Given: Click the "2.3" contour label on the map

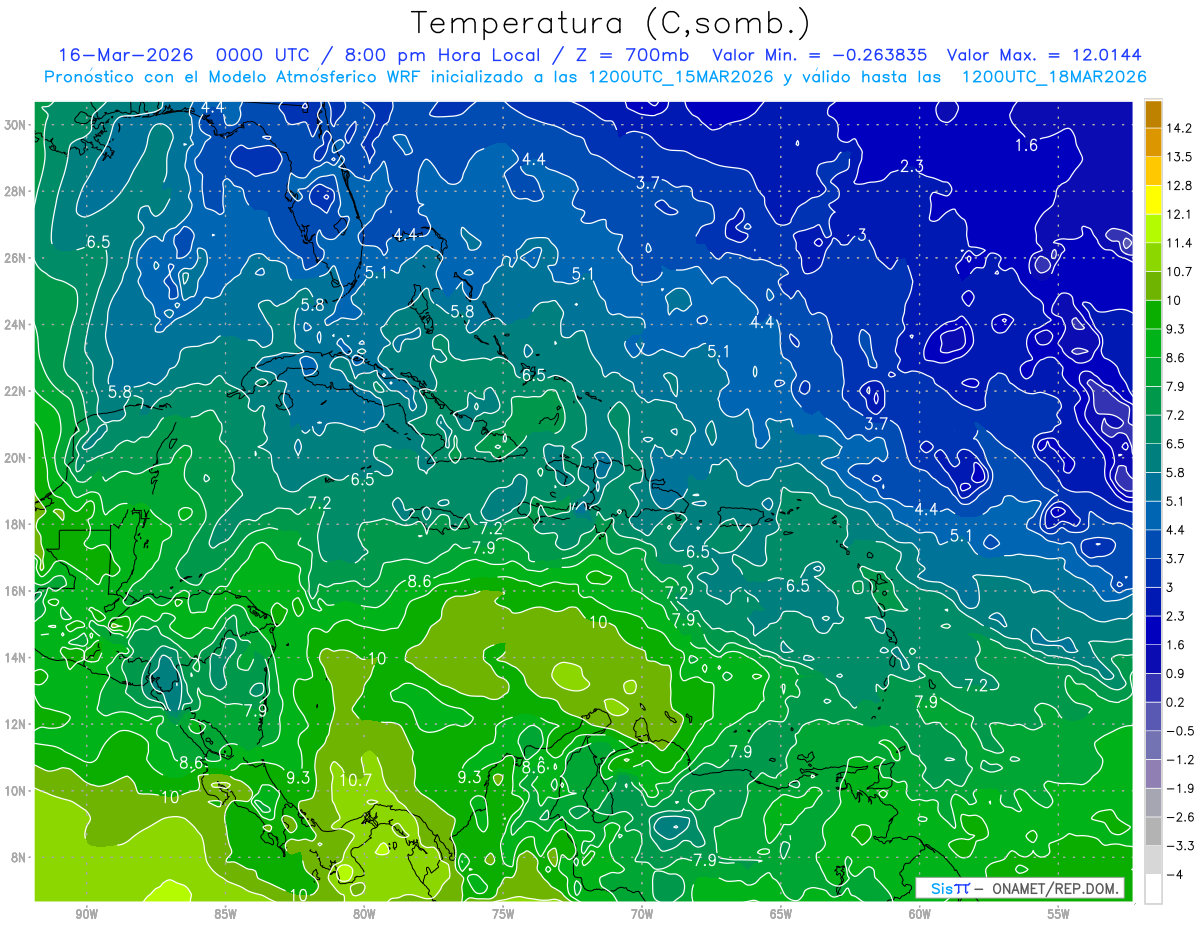Looking at the screenshot, I should click(x=912, y=166).
